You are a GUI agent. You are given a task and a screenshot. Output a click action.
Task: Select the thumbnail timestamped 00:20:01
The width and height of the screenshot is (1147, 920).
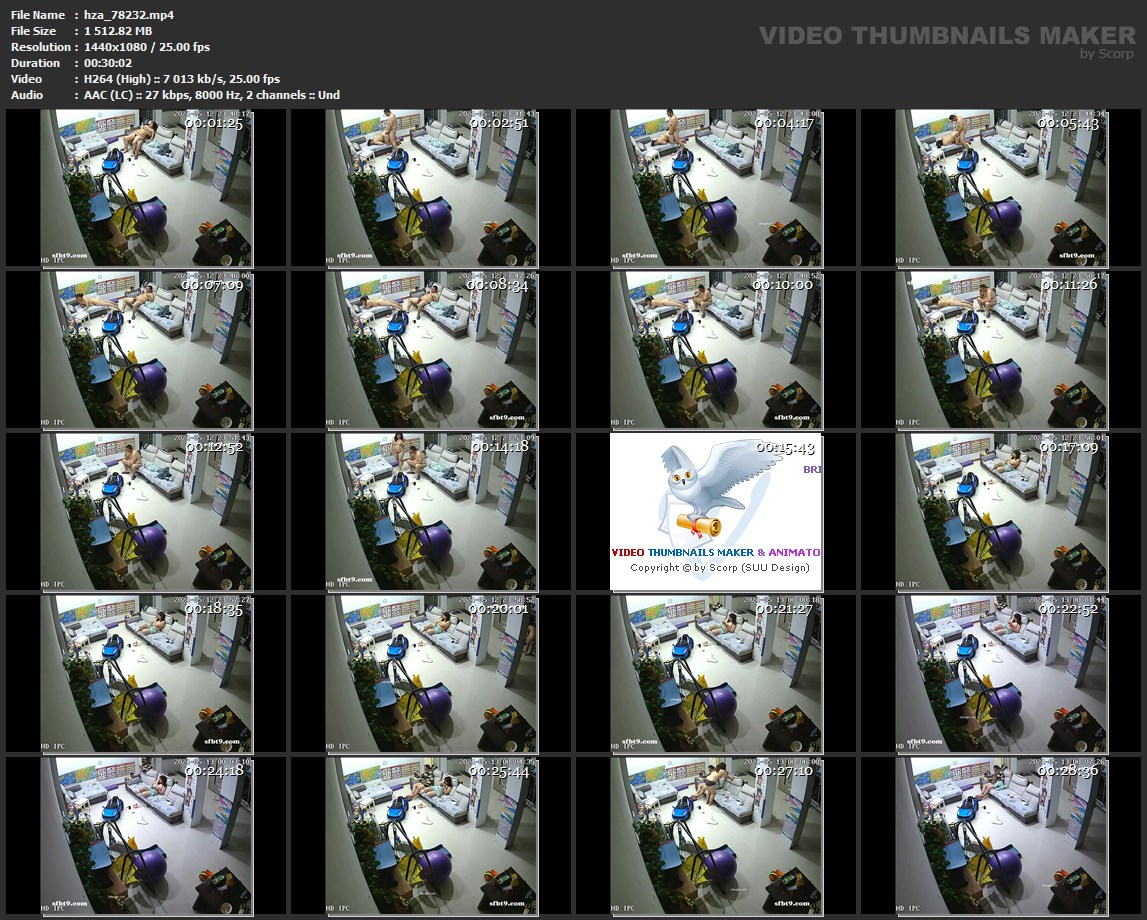tap(431, 673)
